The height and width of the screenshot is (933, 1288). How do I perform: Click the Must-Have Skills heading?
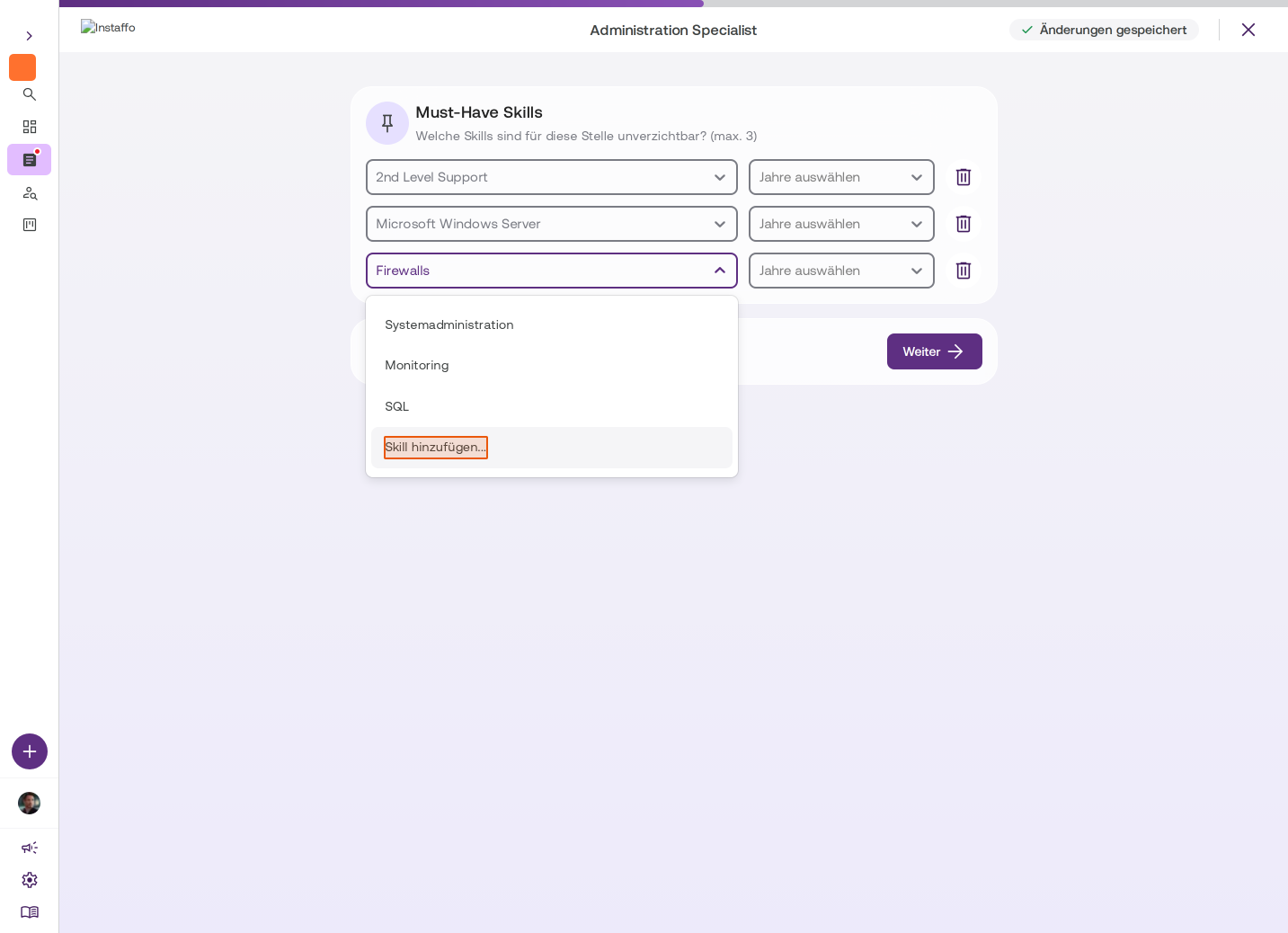(x=479, y=112)
